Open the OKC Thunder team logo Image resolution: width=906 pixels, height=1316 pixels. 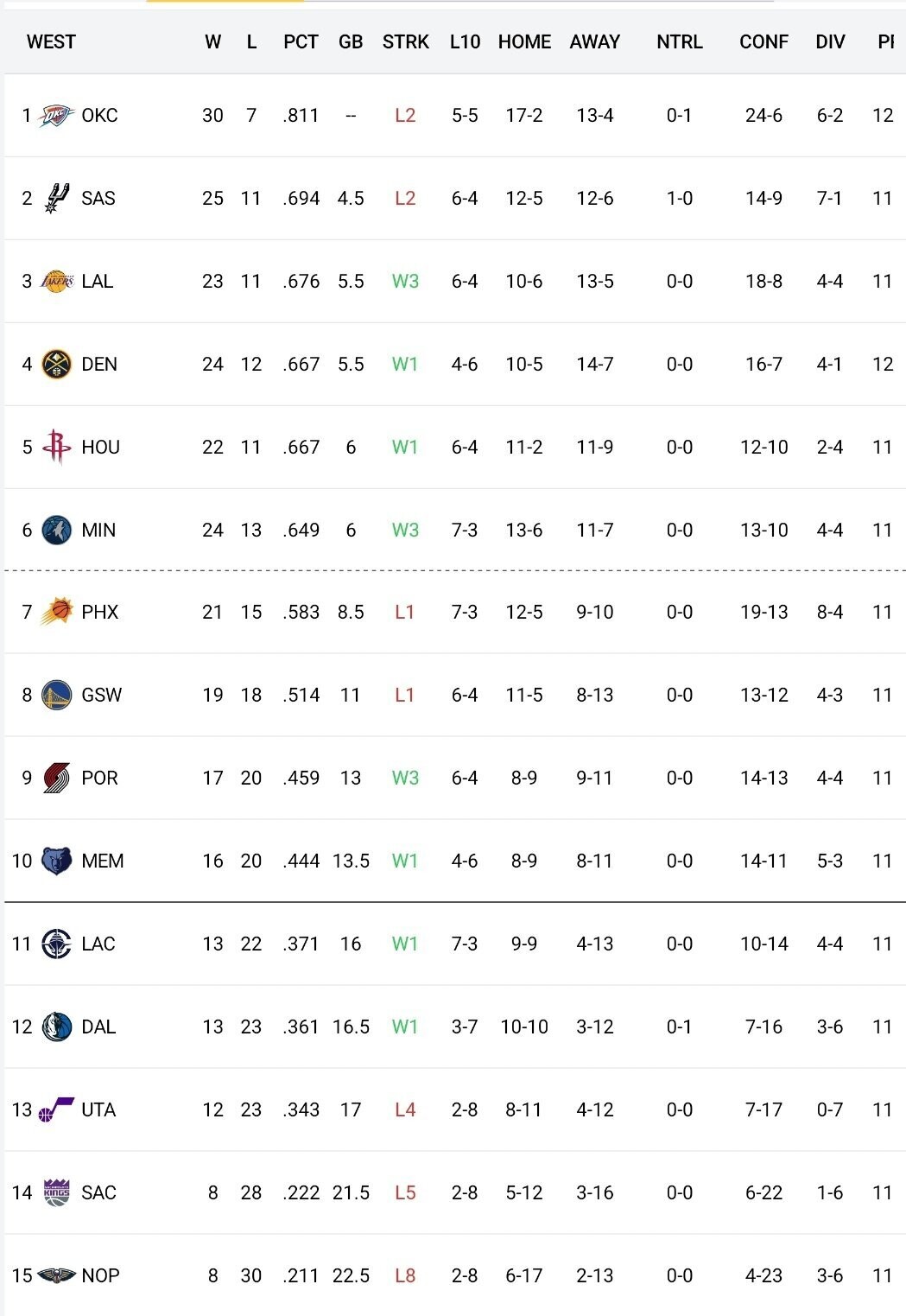coord(57,115)
